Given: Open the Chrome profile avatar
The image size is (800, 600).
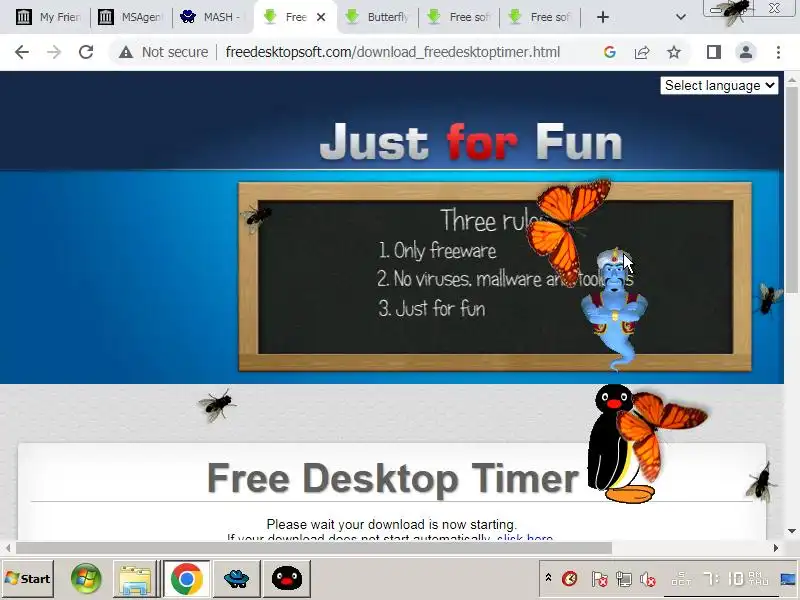Looking at the screenshot, I should [746, 52].
